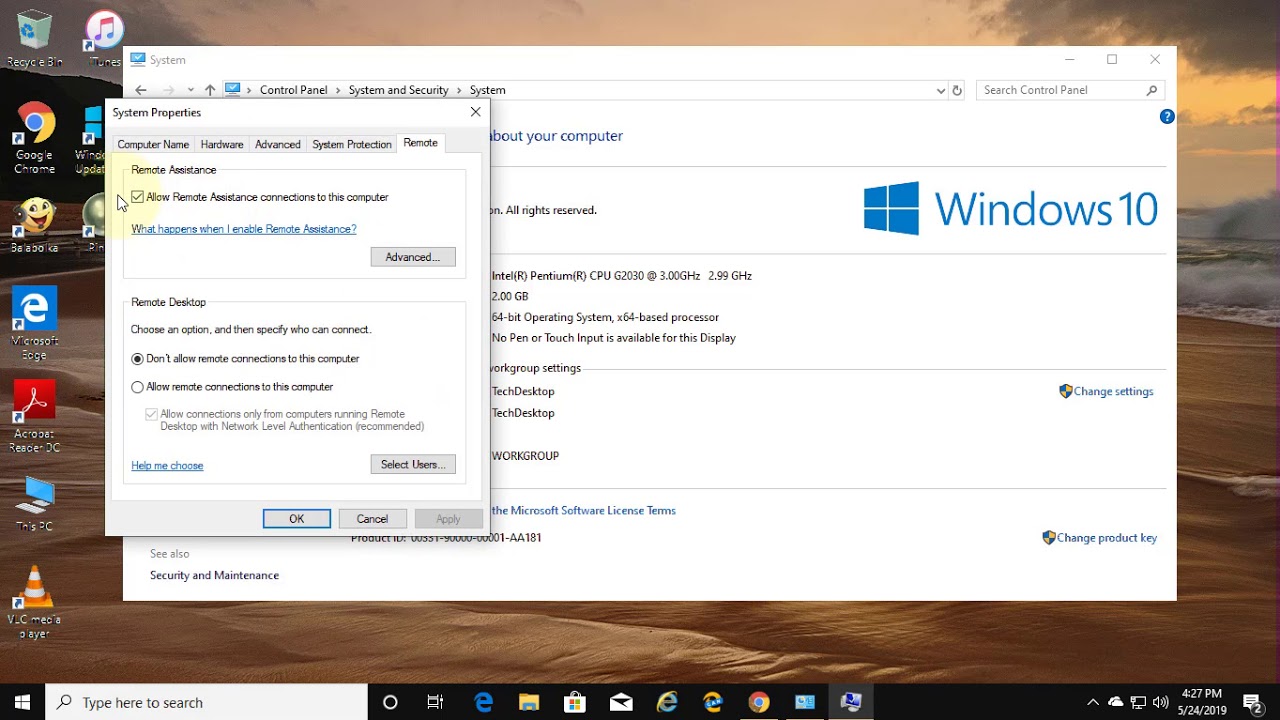This screenshot has width=1280, height=720.
Task: Open Microsoft Store taskbar icon
Action: click(x=575, y=702)
